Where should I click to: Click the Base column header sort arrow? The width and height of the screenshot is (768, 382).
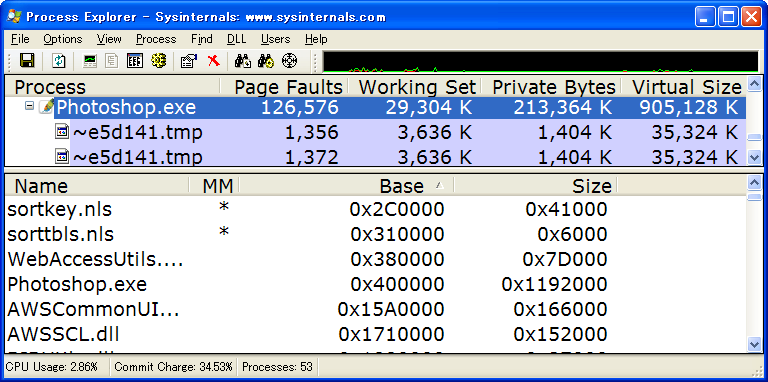tap(440, 186)
